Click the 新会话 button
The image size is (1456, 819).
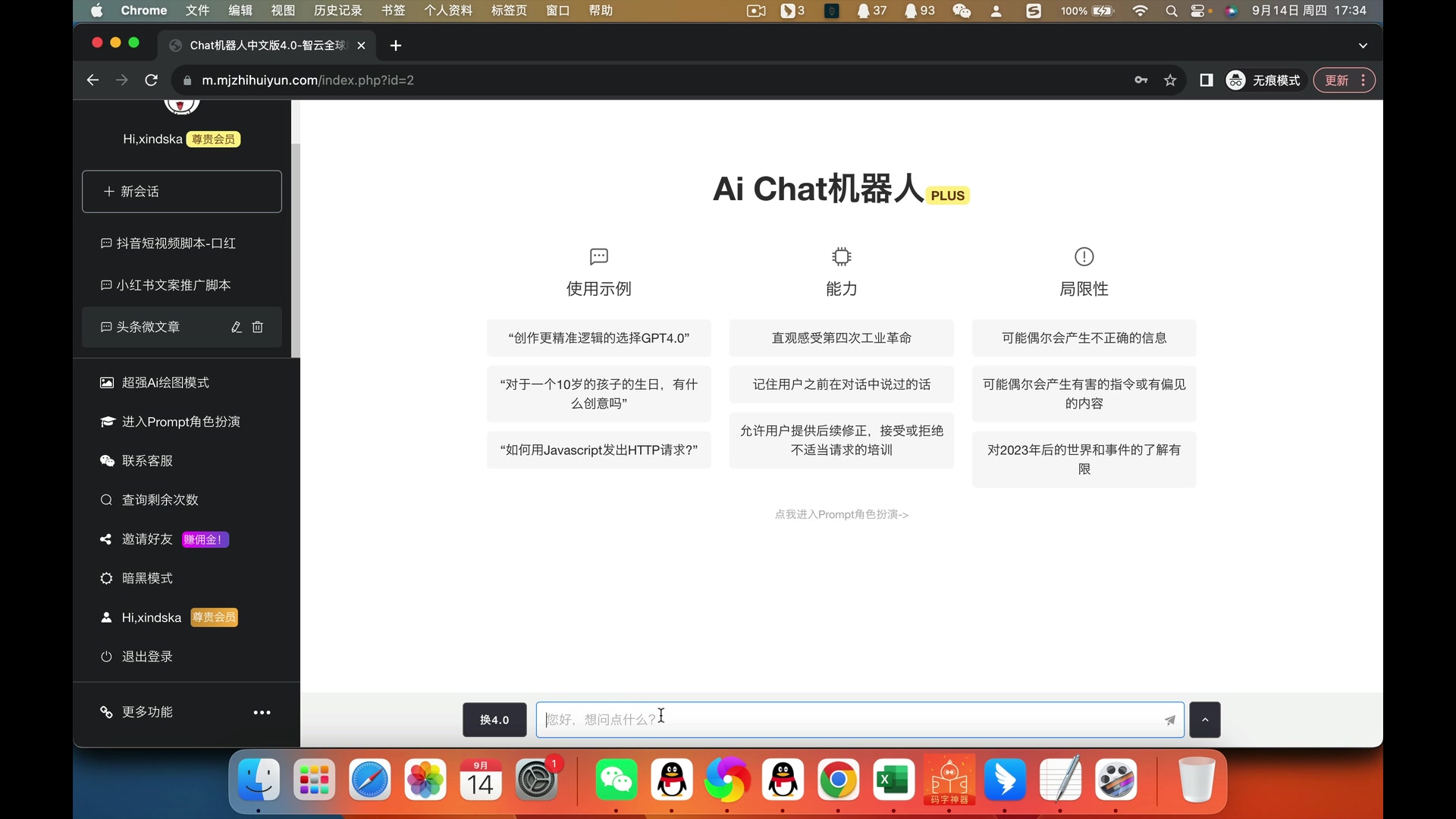pos(182,192)
